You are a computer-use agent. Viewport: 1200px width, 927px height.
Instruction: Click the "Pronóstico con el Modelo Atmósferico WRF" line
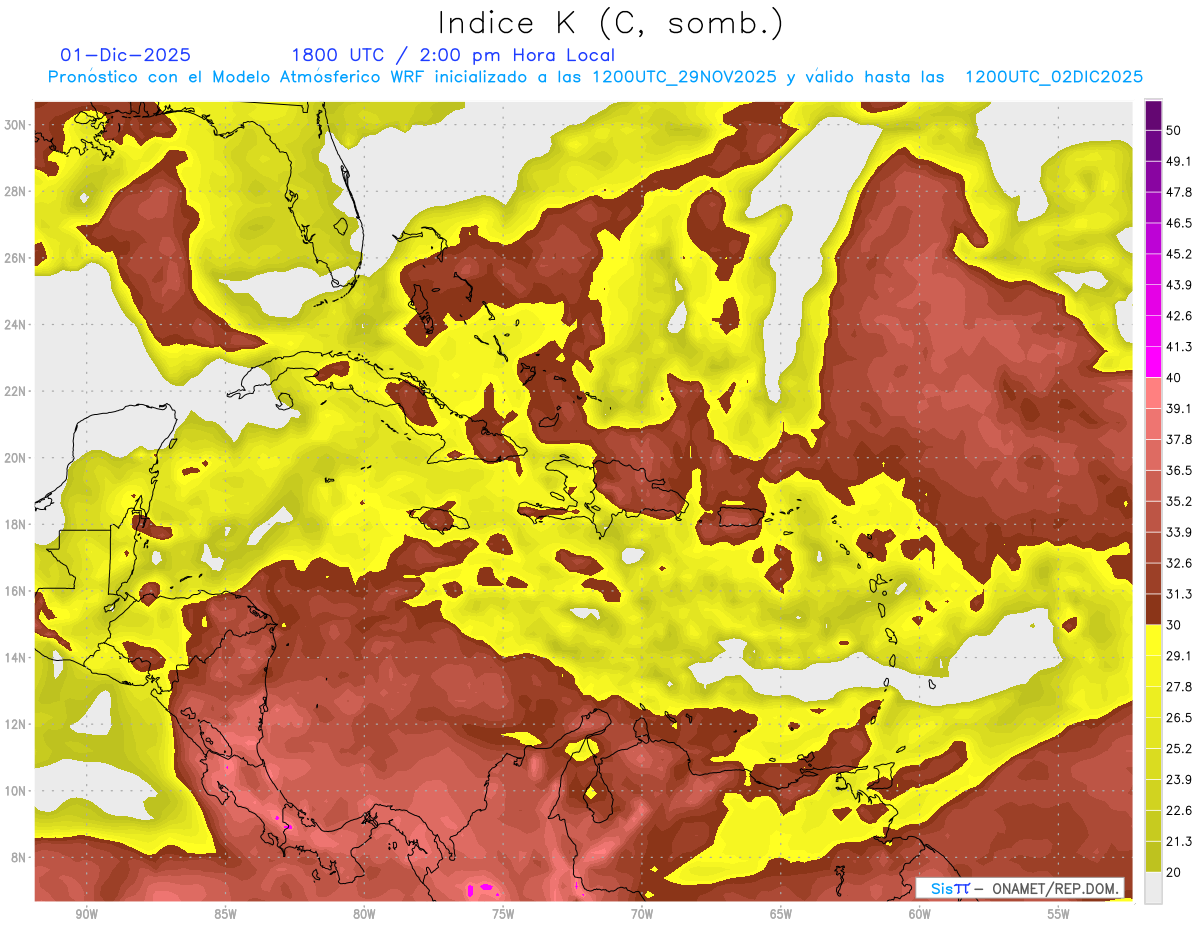click(x=596, y=77)
